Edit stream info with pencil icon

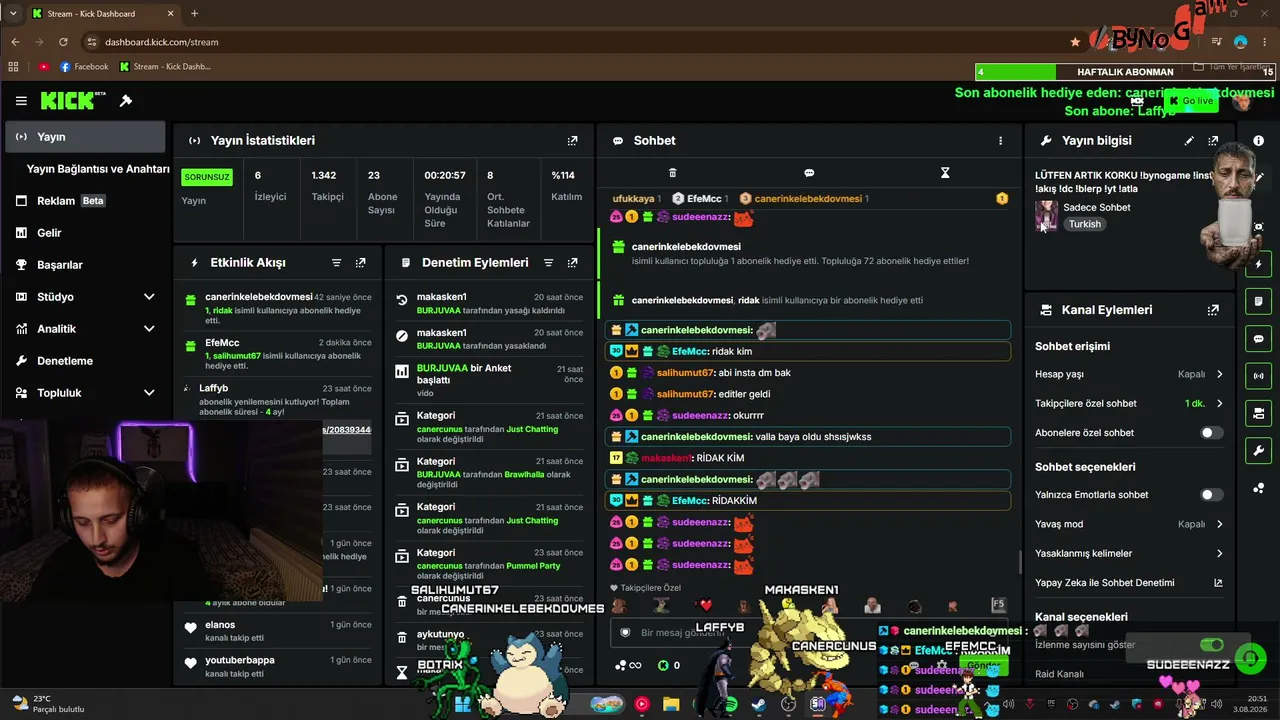pyautogui.click(x=1189, y=141)
